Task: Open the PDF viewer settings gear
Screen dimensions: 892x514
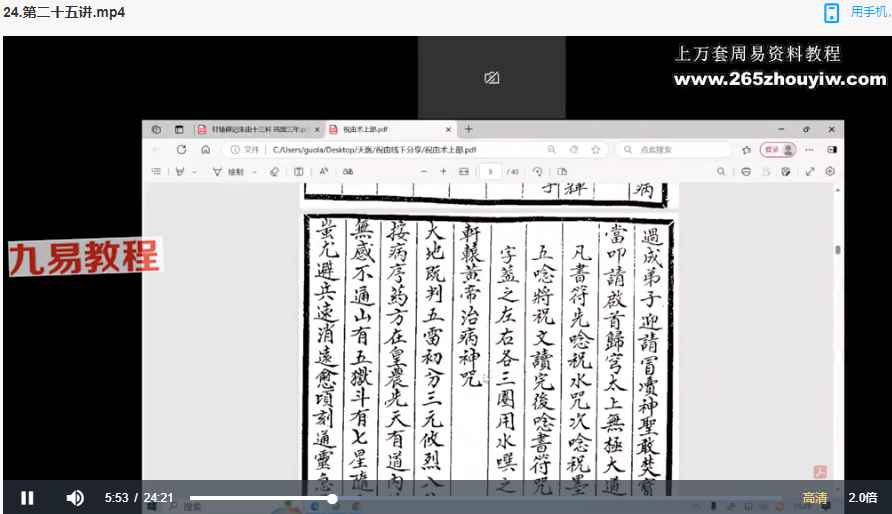Action: click(830, 172)
